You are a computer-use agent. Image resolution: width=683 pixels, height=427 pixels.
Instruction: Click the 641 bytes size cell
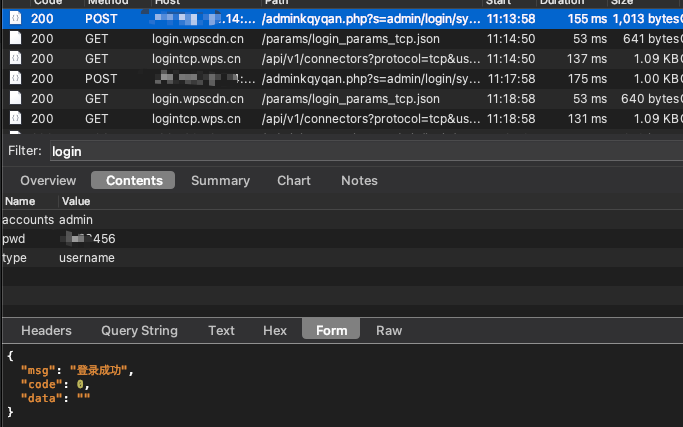(653, 39)
